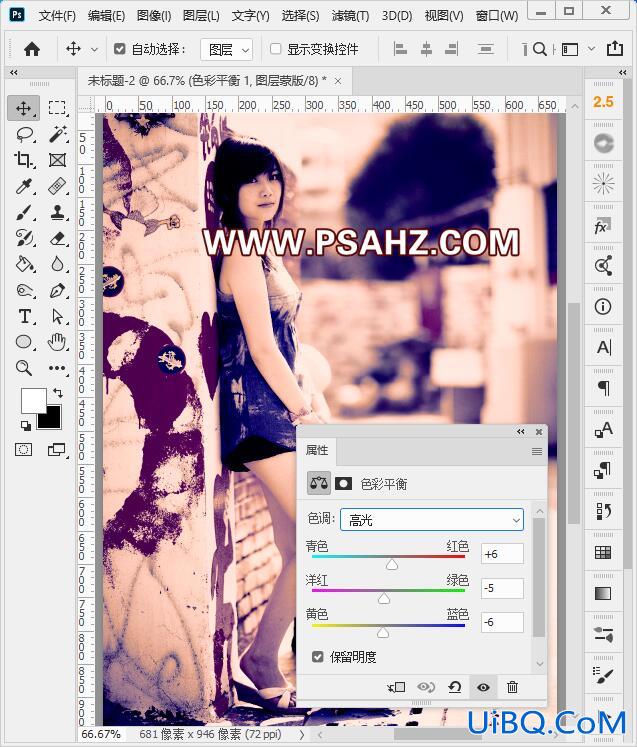637x747 pixels.
Task: Select the layer mask icon in Properties
Action: (x=344, y=484)
